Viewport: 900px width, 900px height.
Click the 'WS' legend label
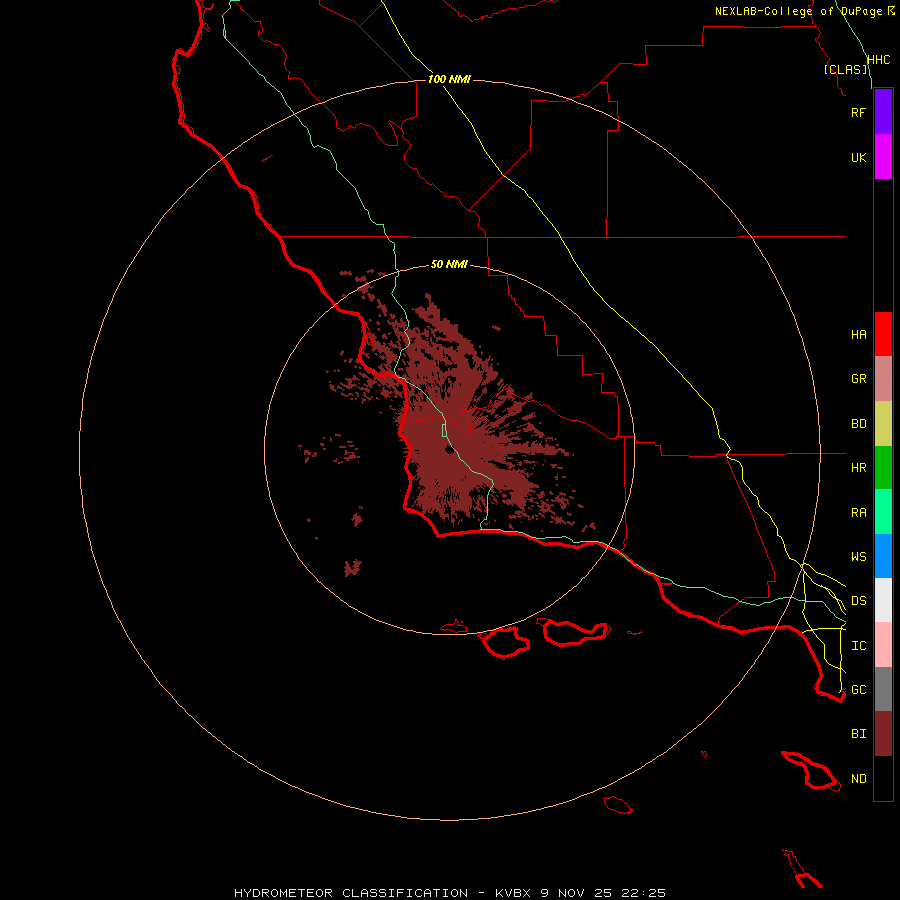pyautogui.click(x=858, y=556)
